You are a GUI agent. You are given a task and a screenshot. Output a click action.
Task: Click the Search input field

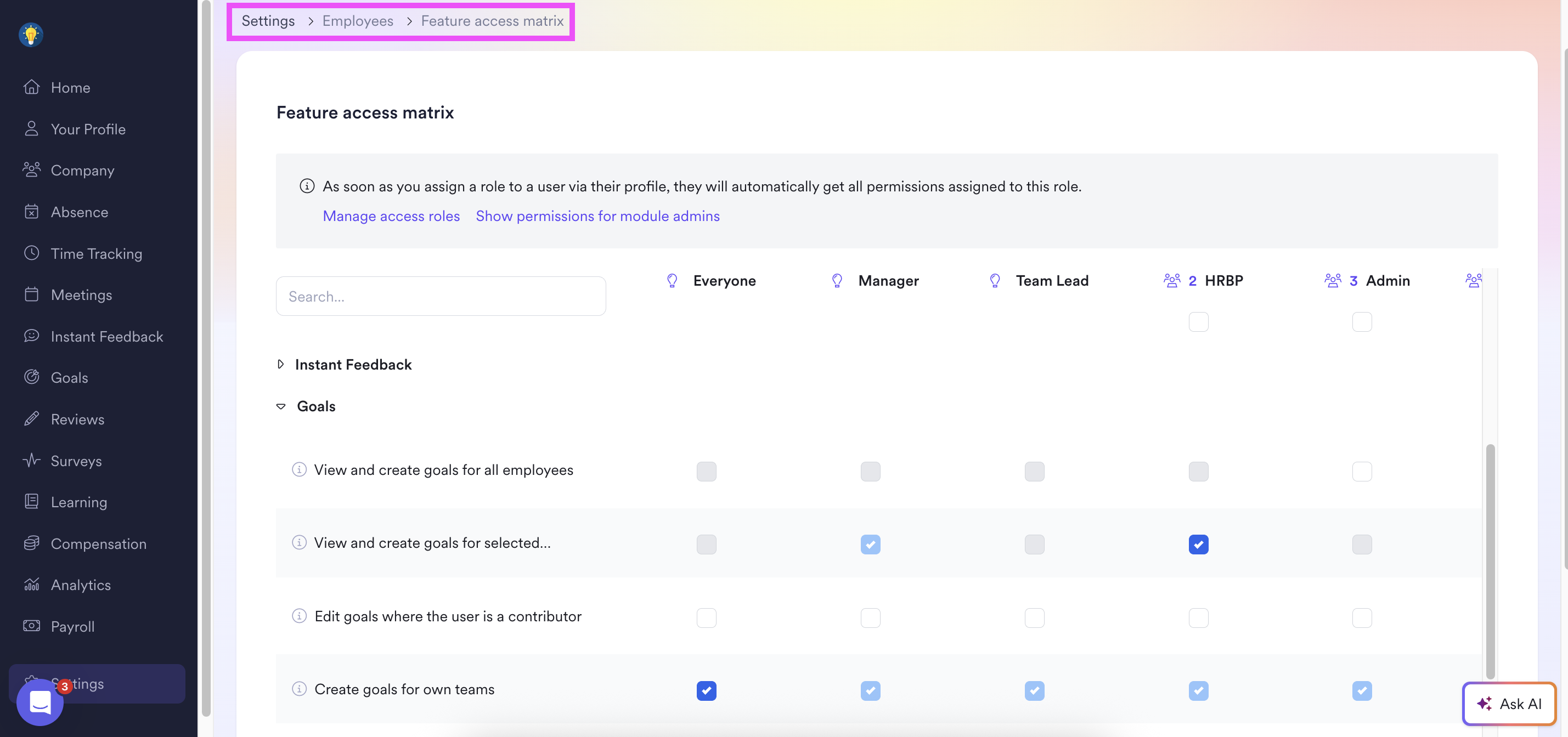440,296
